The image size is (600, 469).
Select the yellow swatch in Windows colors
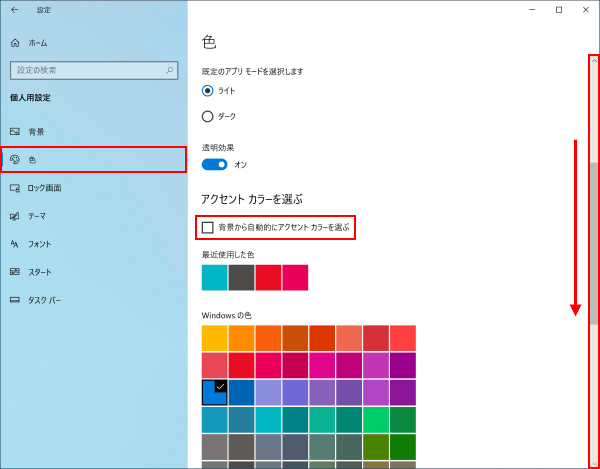point(214,338)
